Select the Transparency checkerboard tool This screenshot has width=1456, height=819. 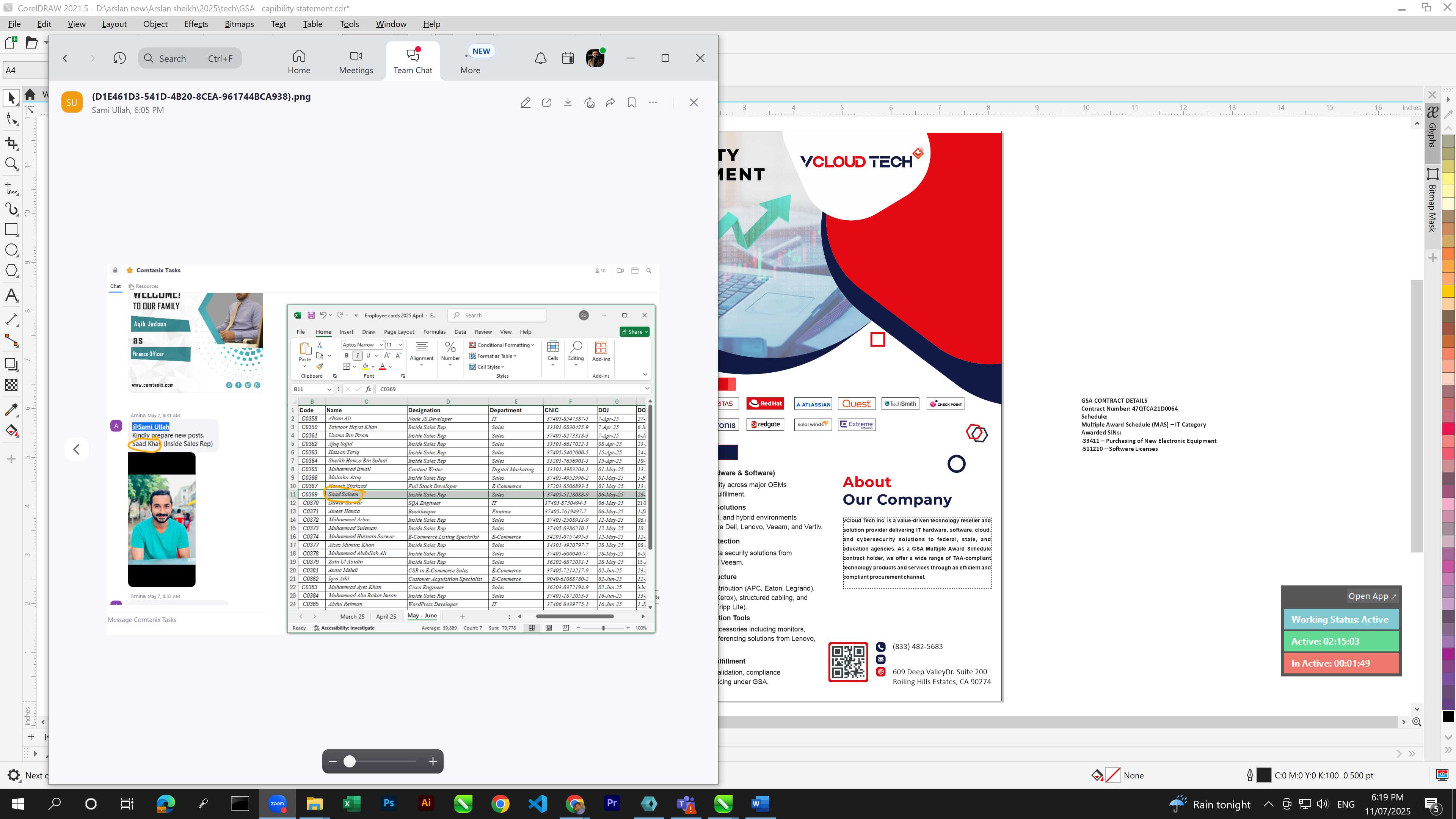pos(11,385)
